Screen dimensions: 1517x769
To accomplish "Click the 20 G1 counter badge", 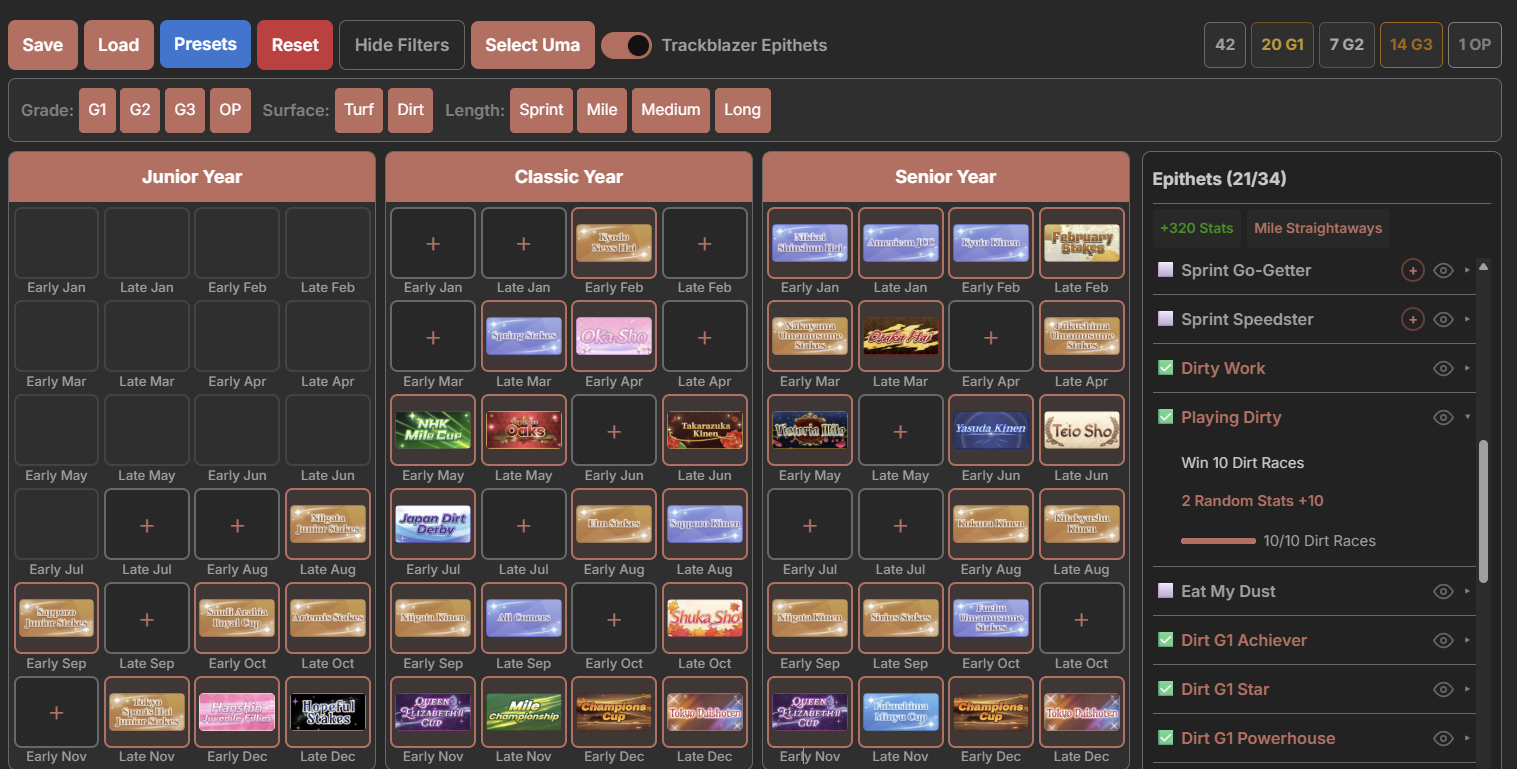I will [1282, 45].
